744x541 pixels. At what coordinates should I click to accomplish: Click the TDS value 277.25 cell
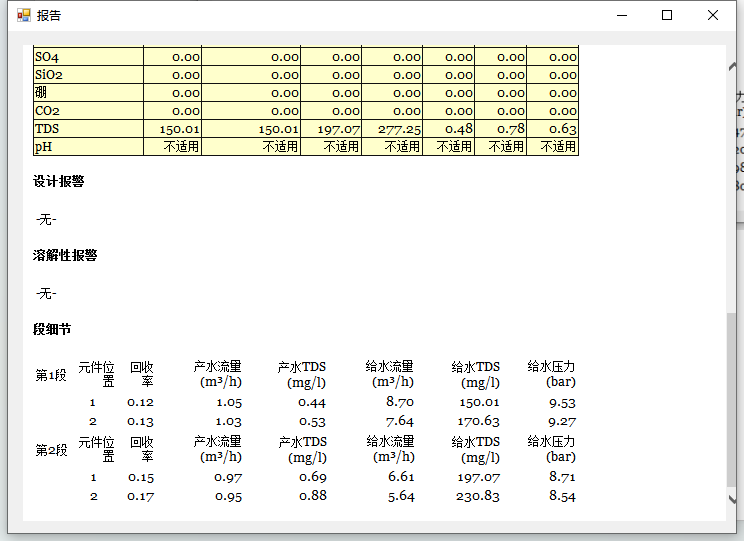[392, 129]
